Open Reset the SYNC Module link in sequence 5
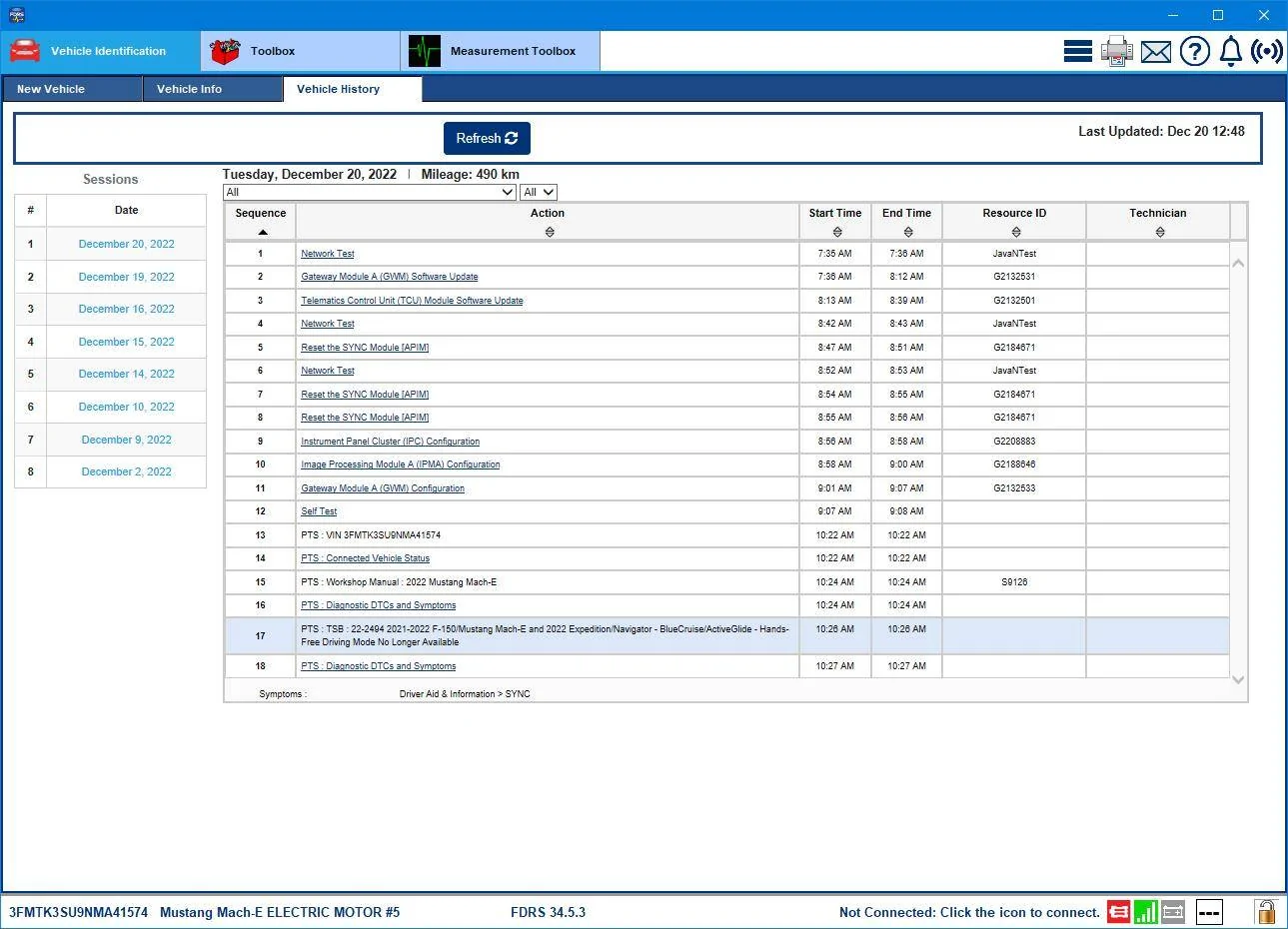Image resolution: width=1288 pixels, height=929 pixels. (x=365, y=348)
